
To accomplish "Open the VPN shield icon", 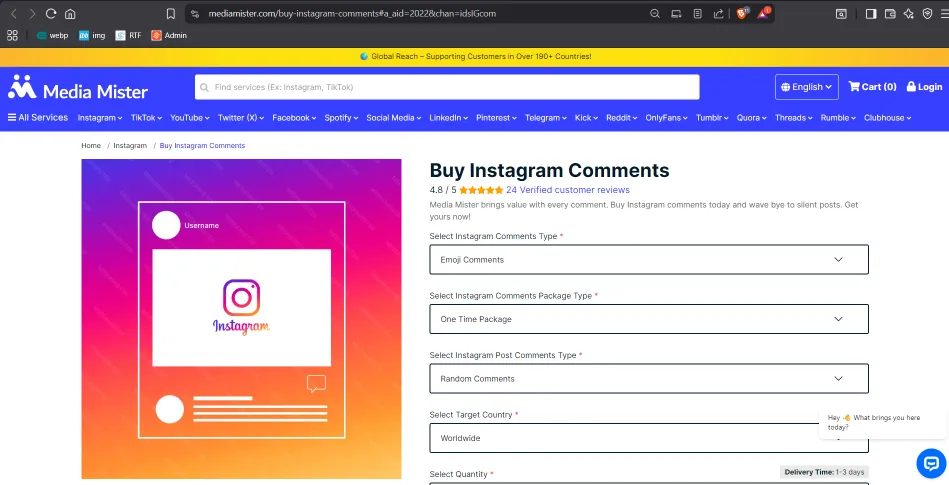I will 927,13.
